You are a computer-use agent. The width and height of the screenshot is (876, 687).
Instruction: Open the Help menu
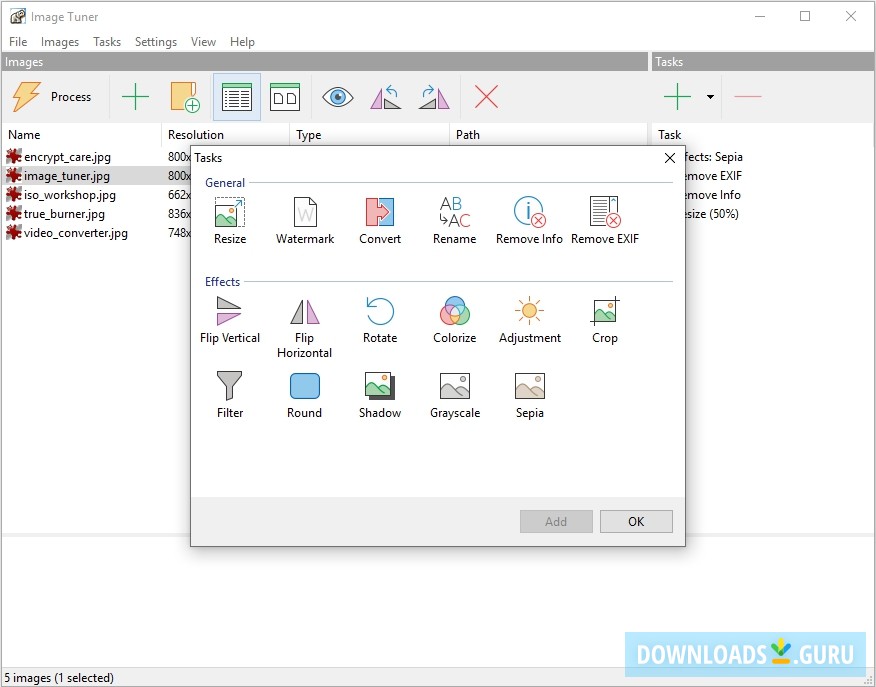pos(242,42)
